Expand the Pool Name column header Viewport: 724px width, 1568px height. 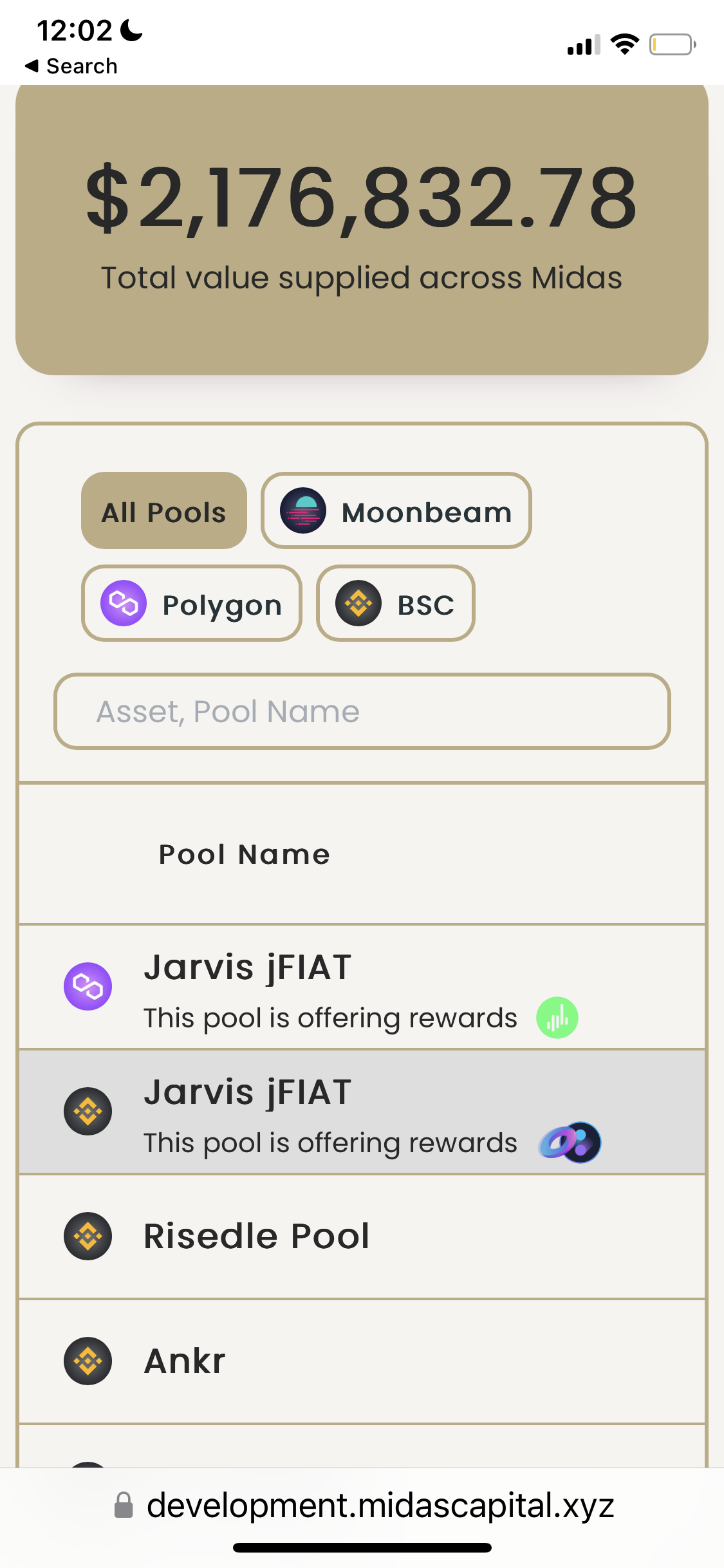tap(244, 854)
